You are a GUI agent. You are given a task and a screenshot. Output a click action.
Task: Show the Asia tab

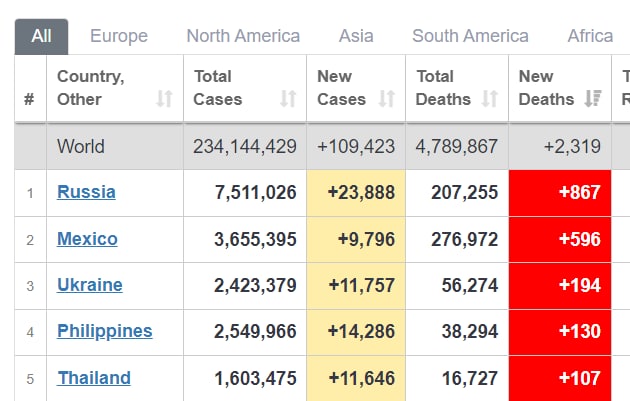356,36
